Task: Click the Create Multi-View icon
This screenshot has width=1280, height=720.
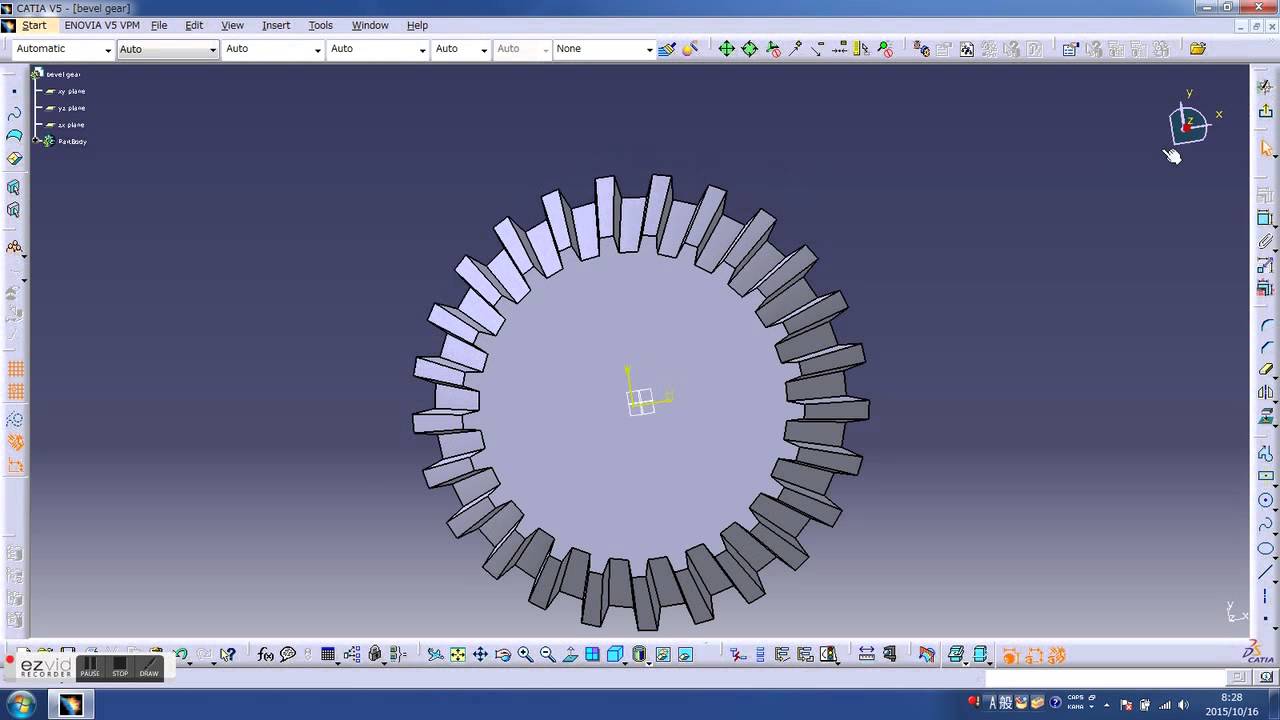Action: pos(592,655)
